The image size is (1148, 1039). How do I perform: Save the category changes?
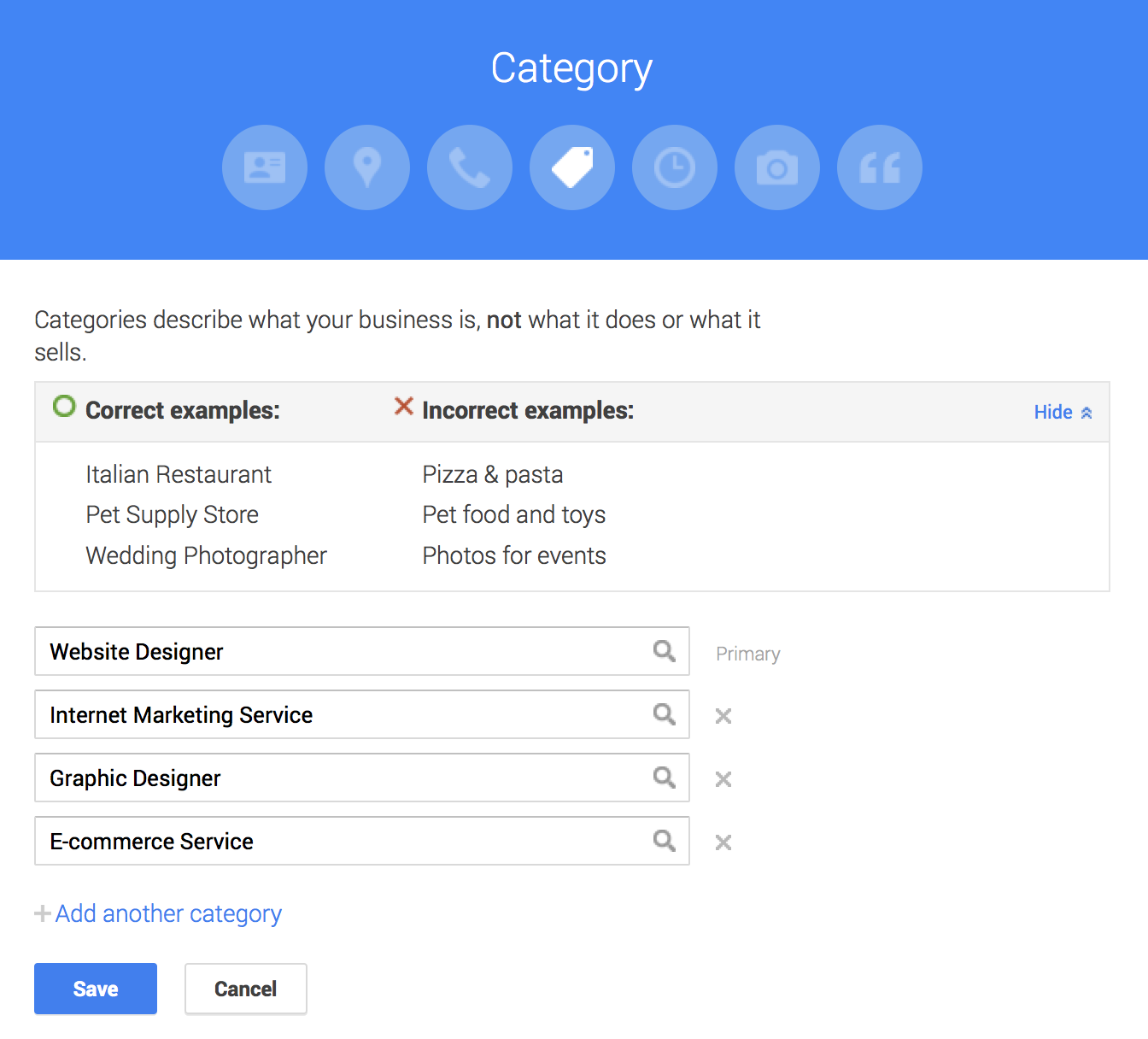pos(96,989)
